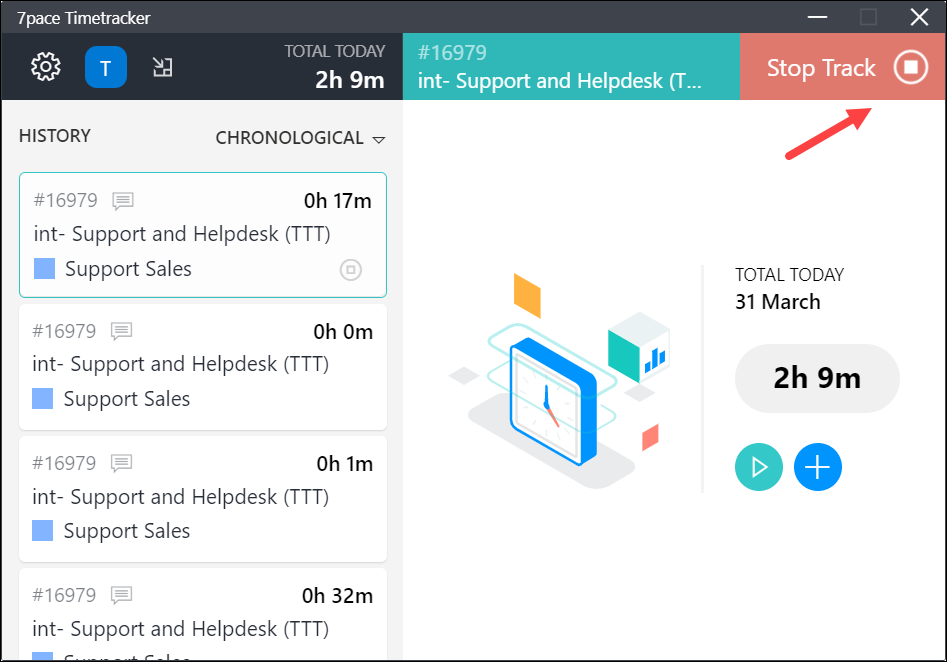Click "#16979" in the 0h 17m entry
Viewport: 947px width, 662px height.
(x=65, y=201)
